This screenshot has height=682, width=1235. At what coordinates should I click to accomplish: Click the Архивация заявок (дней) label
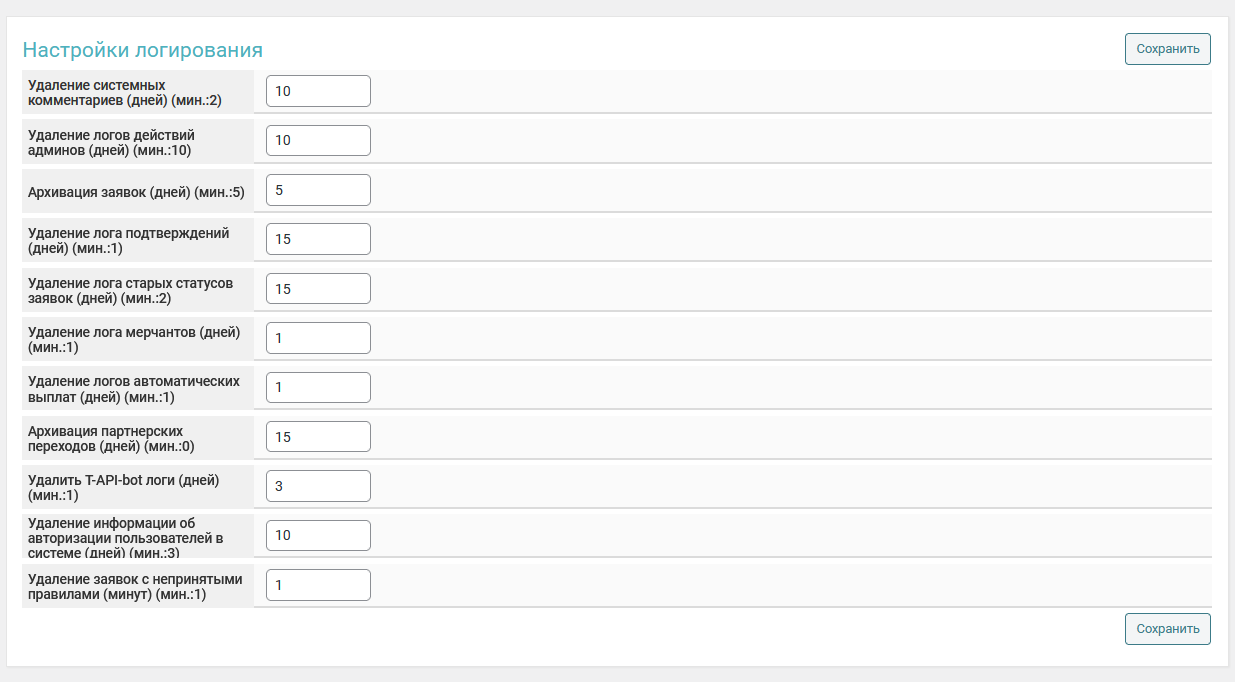pyautogui.click(x=136, y=192)
